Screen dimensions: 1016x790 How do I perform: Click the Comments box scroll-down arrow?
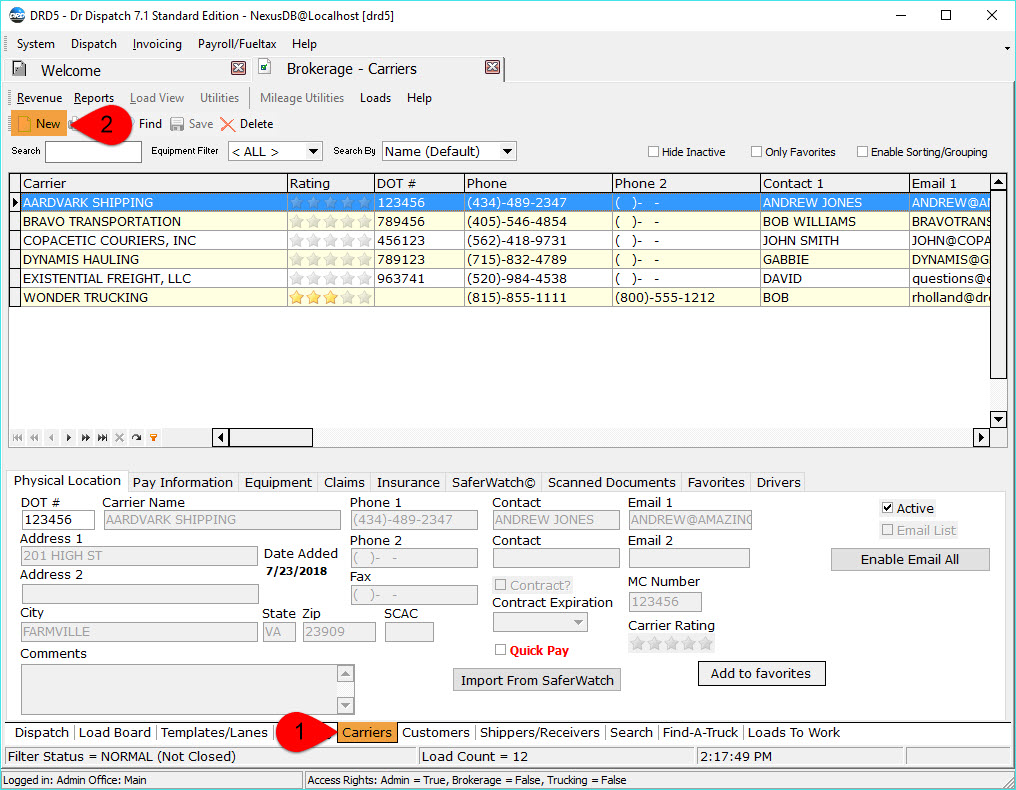point(345,705)
